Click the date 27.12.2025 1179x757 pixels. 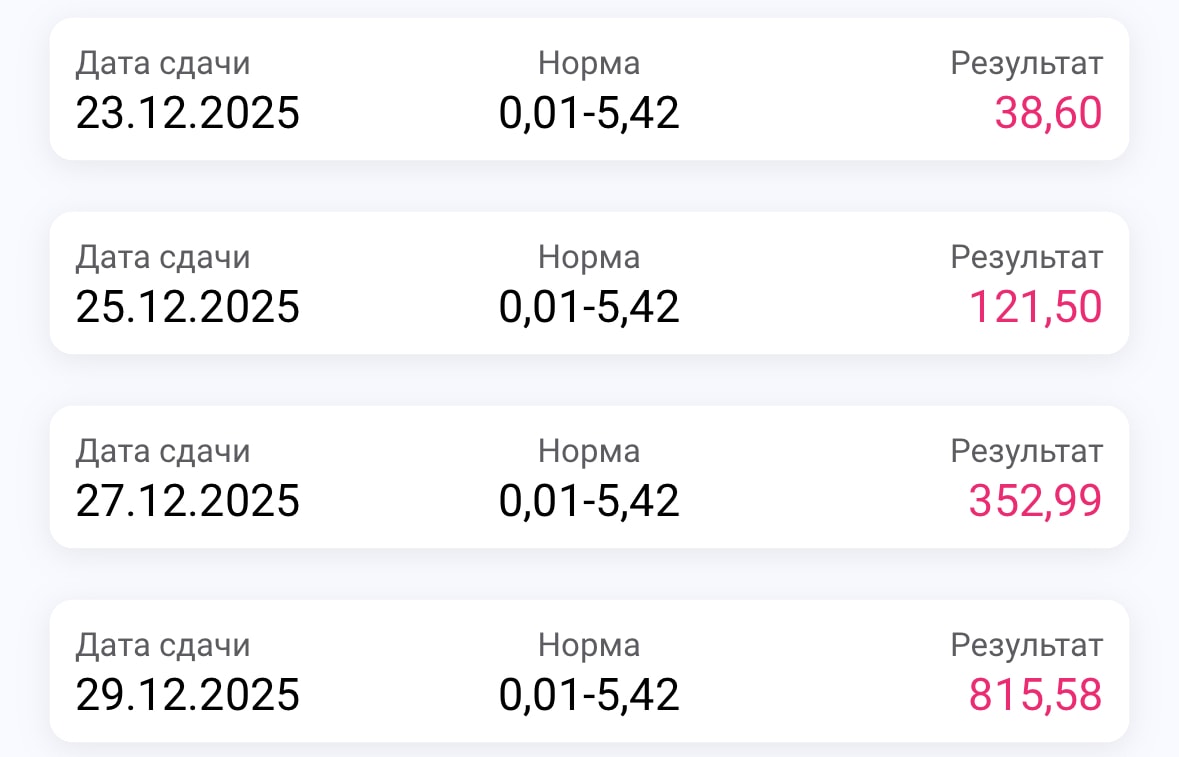(x=188, y=501)
